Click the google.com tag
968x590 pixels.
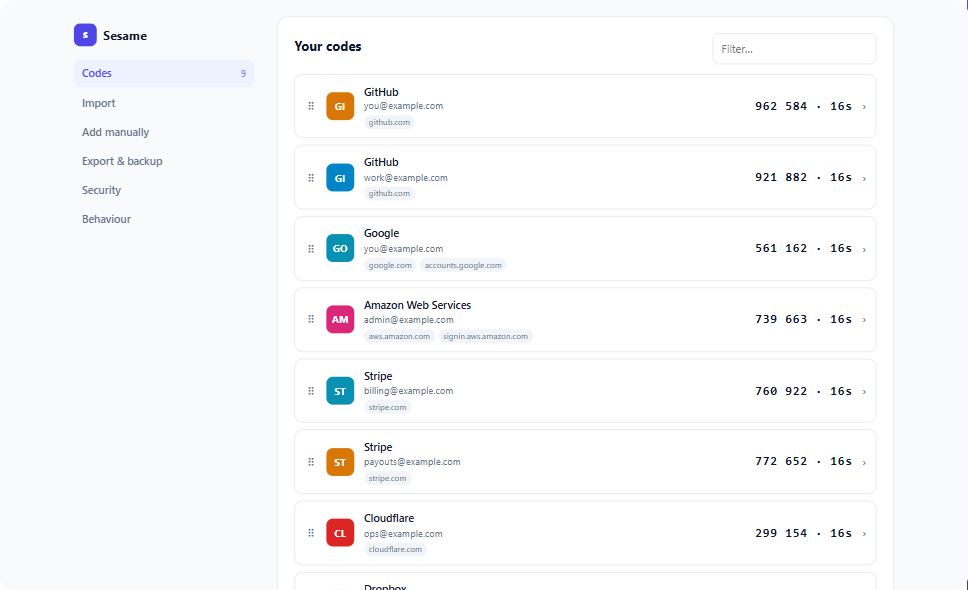(x=390, y=265)
